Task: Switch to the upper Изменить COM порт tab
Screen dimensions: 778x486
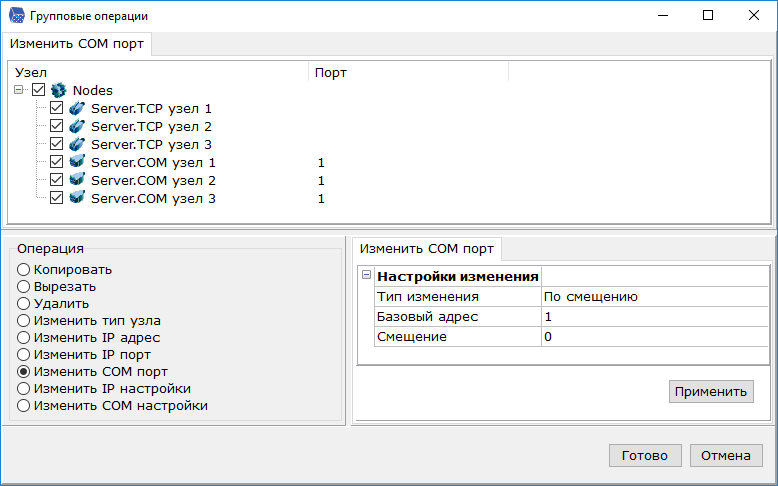Action: coord(77,44)
